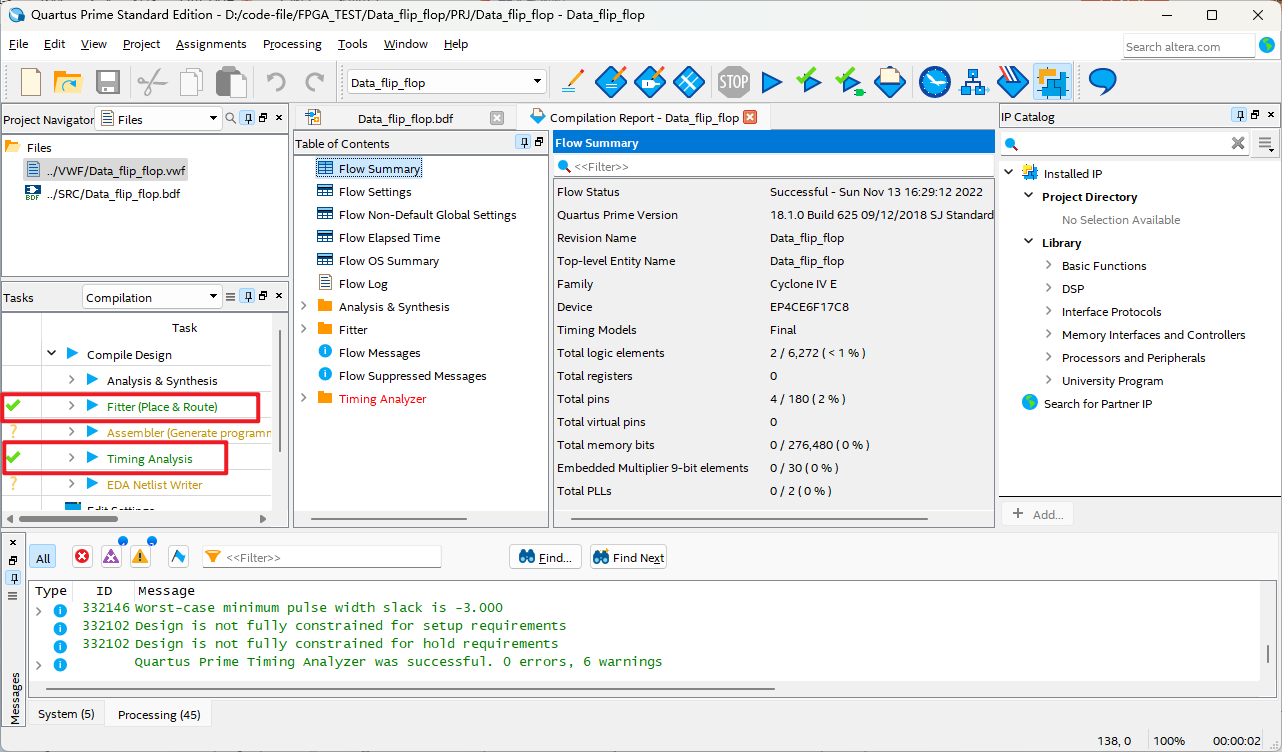
Task: Close the Compilation Report tab
Action: (750, 117)
